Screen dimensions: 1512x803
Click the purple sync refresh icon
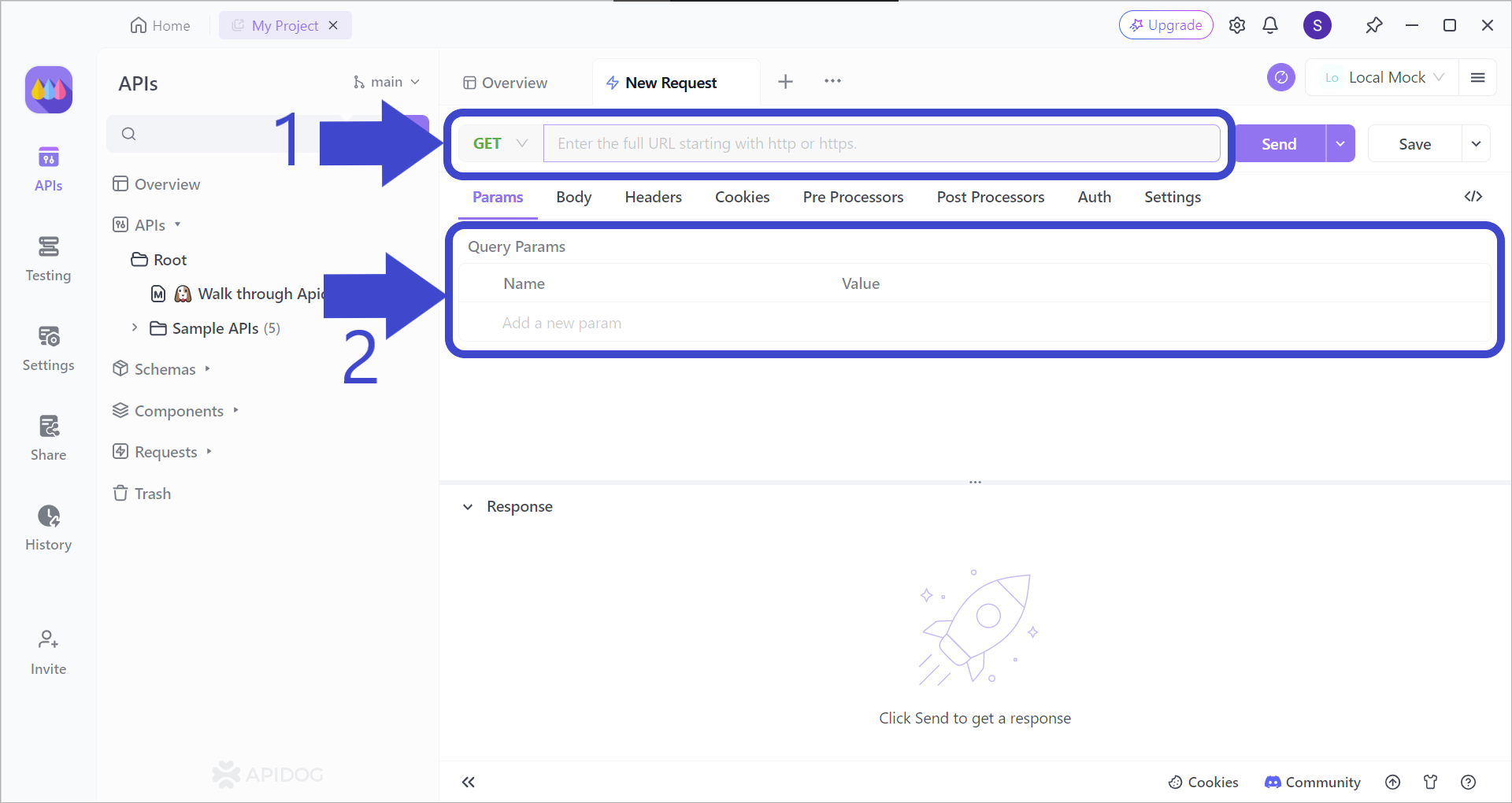1280,77
